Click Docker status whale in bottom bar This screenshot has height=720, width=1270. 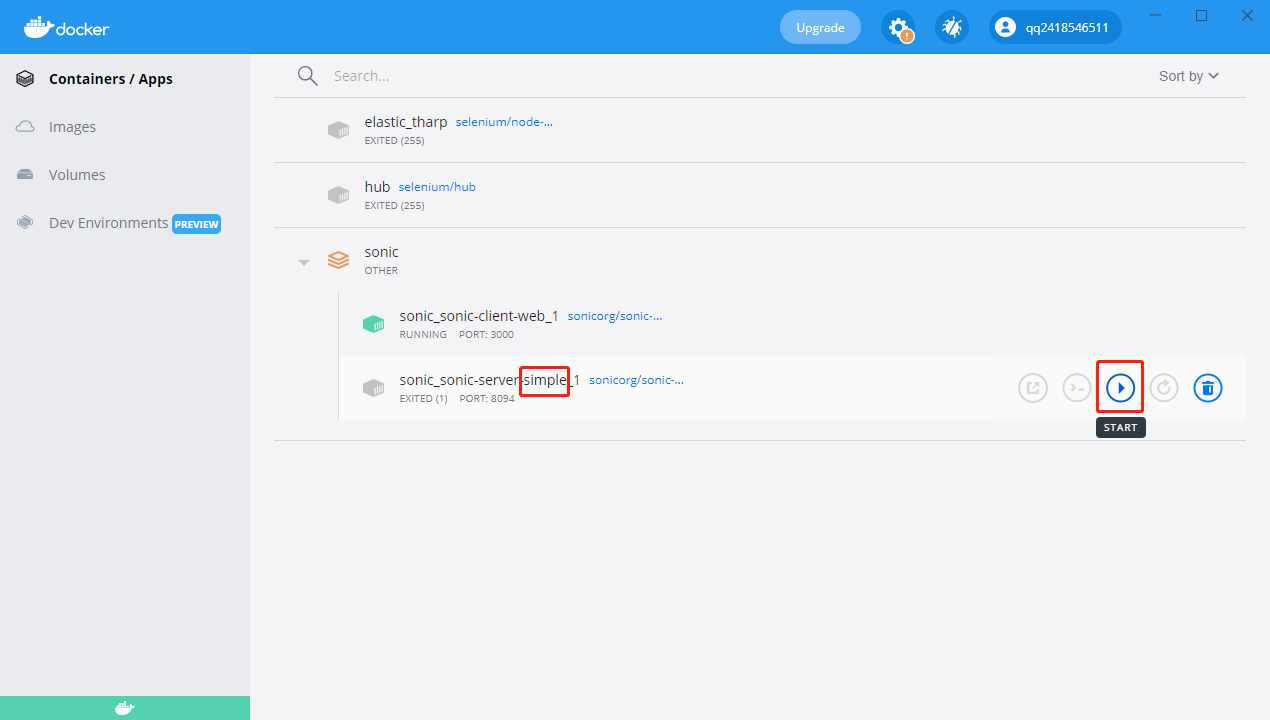[x=125, y=708]
